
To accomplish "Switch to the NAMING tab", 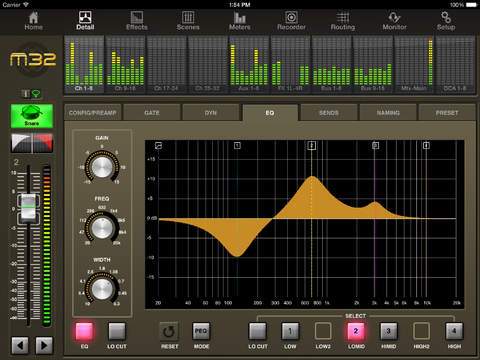I will pos(388,113).
